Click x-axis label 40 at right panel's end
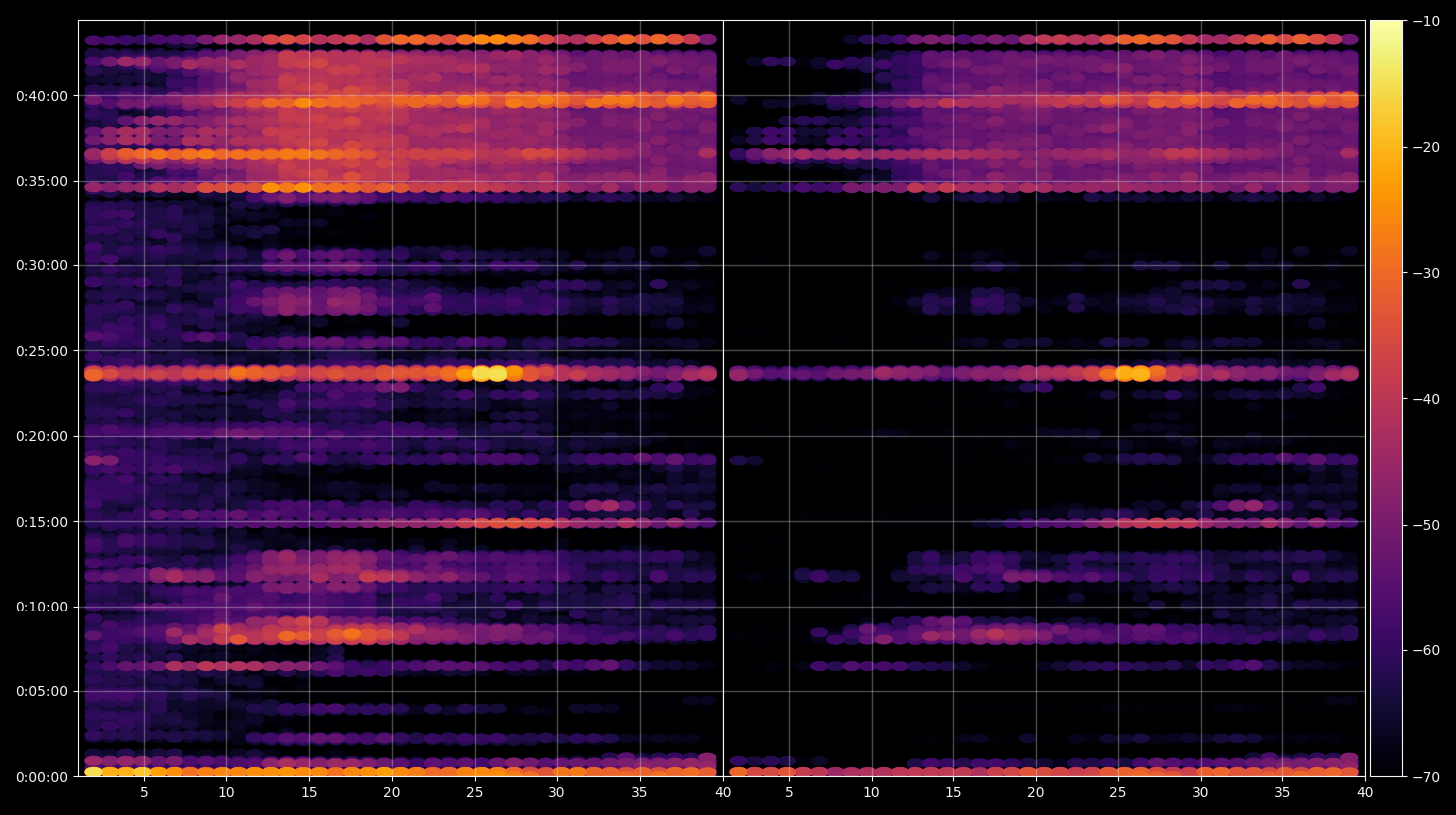Viewport: 1456px width, 815px height. 1365,793
